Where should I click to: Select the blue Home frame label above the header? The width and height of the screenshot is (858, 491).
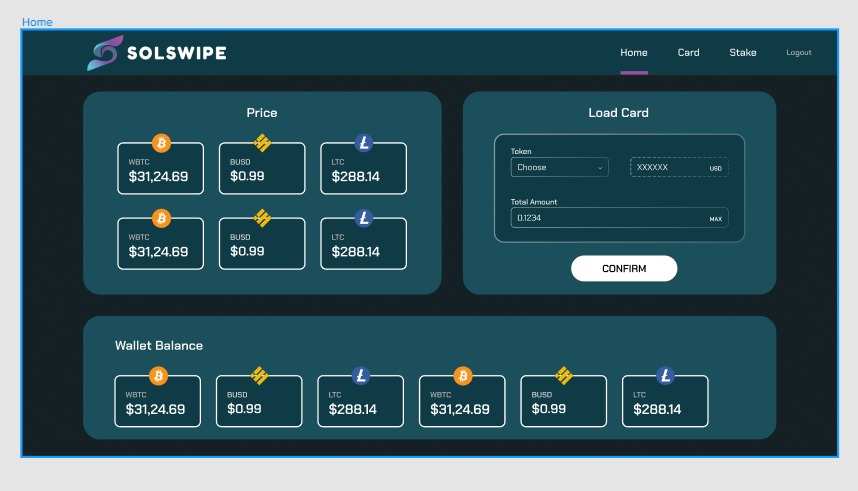pos(37,22)
